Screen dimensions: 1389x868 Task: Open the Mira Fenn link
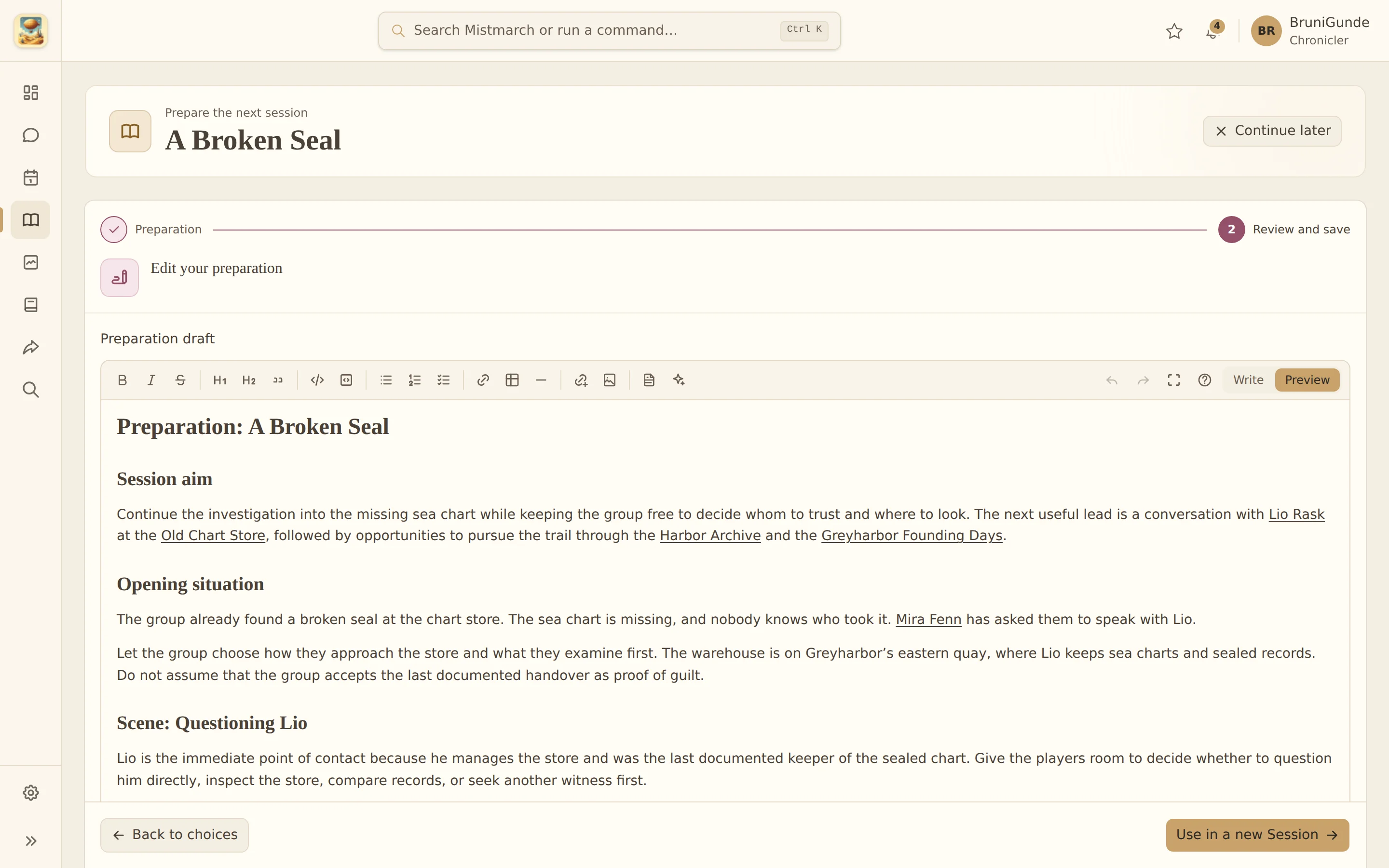click(928, 620)
